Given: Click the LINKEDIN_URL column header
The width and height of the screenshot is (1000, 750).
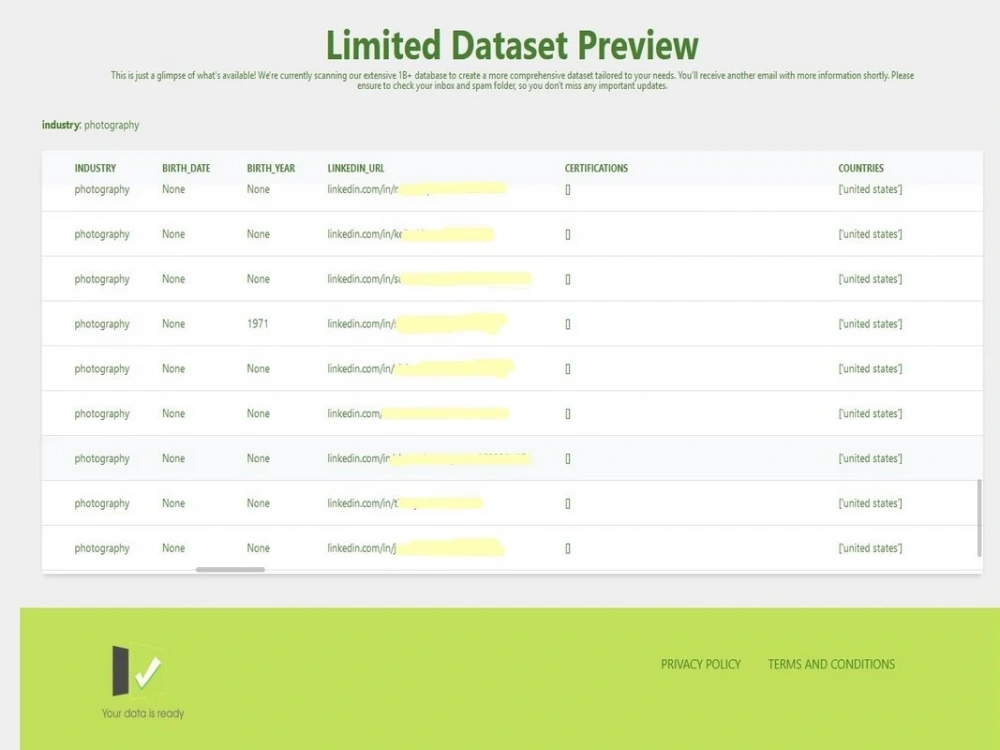Looking at the screenshot, I should tap(356, 168).
